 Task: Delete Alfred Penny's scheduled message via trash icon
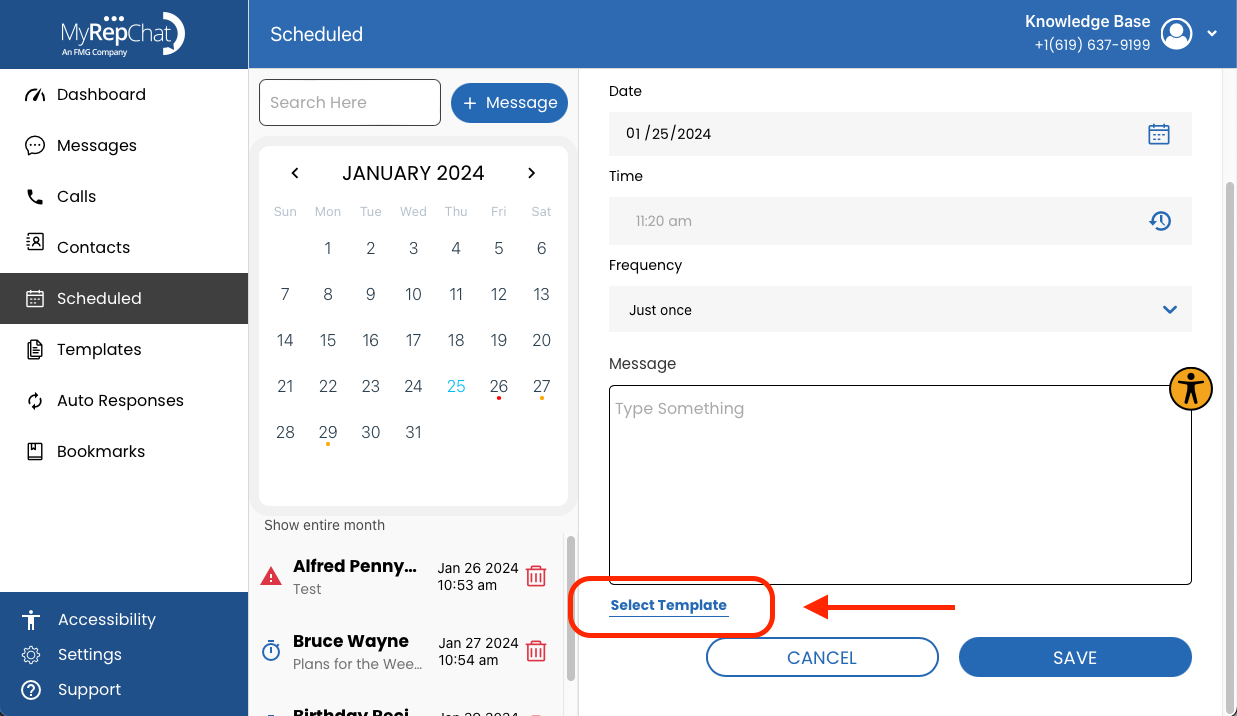click(536, 576)
